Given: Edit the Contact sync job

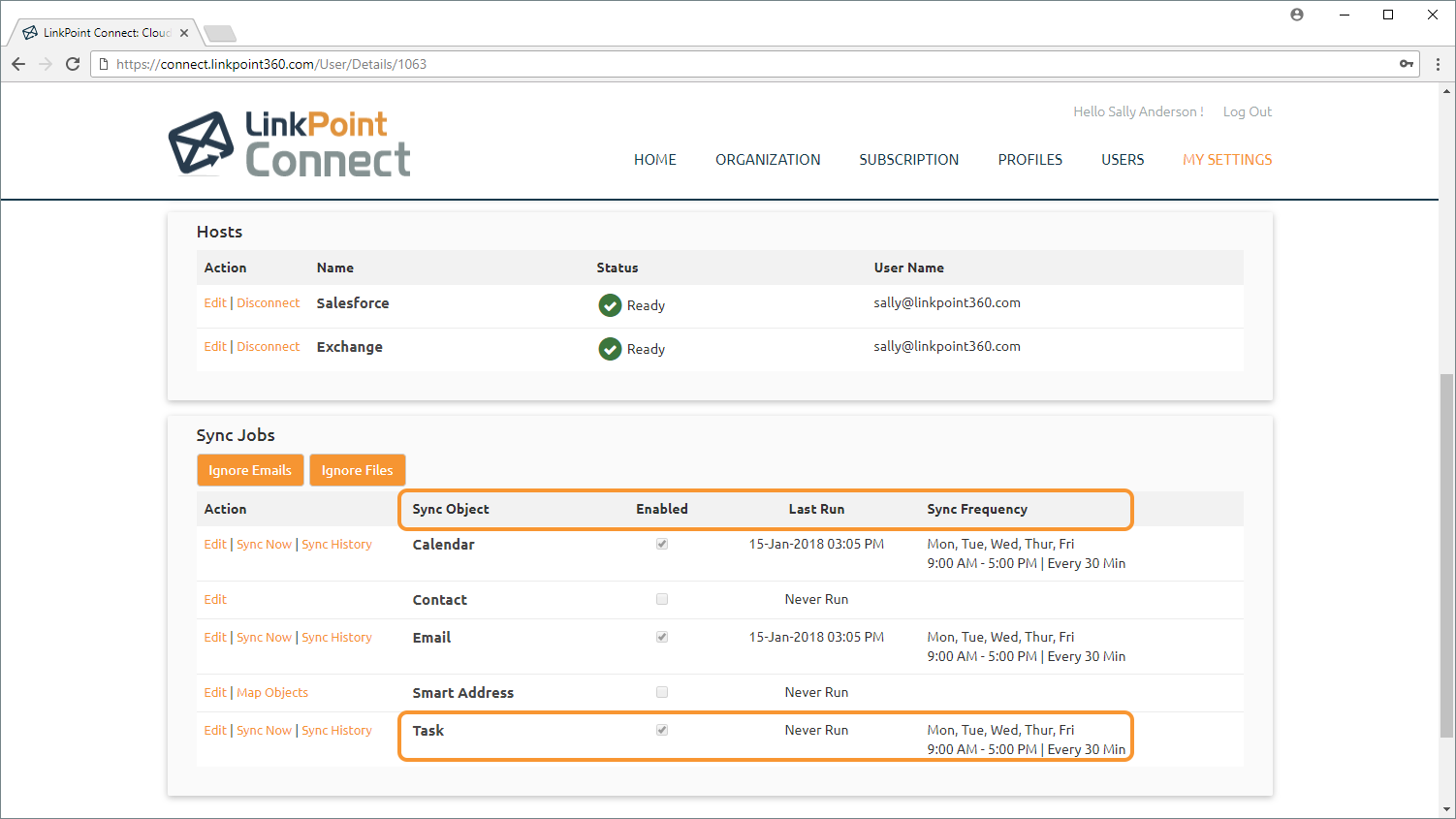Looking at the screenshot, I should coord(215,599).
